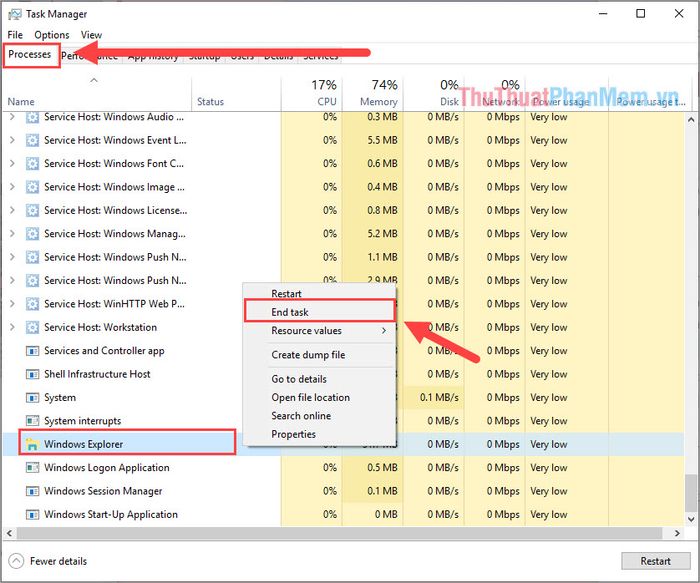Select Open file location menu entry
The width and height of the screenshot is (700, 583).
click(319, 397)
